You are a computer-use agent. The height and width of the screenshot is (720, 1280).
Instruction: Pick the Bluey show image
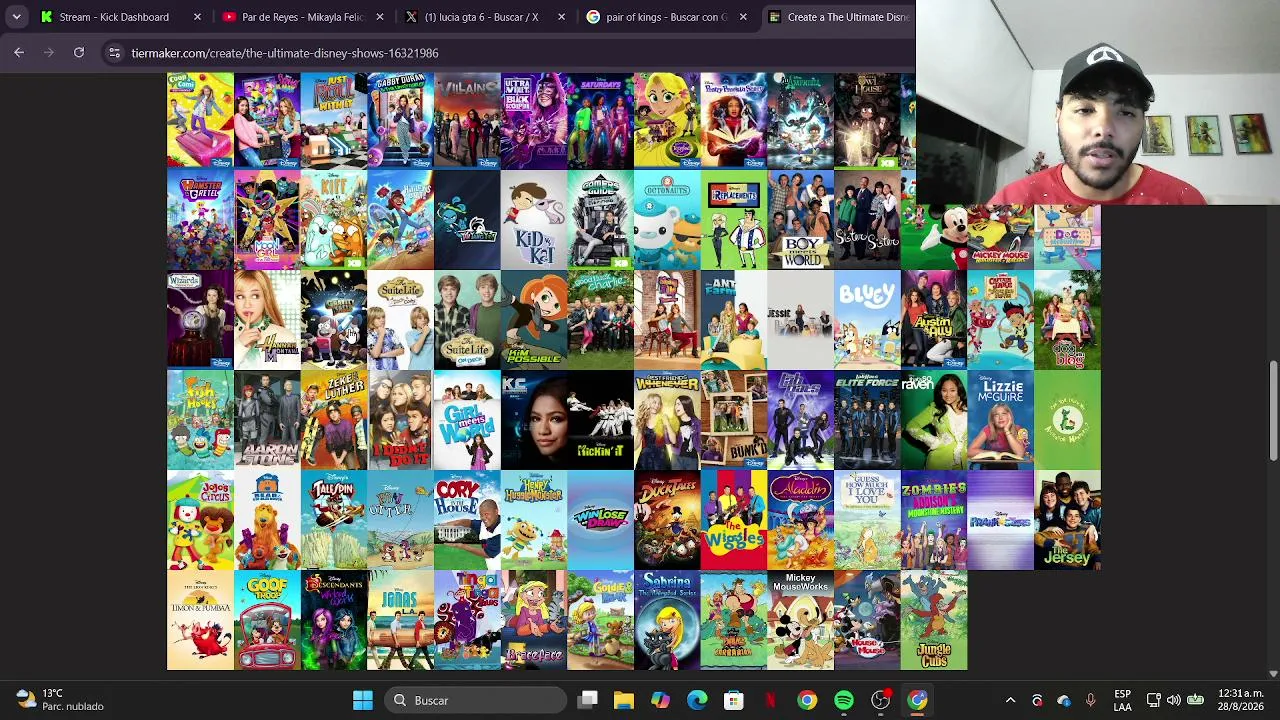pyautogui.click(x=867, y=320)
